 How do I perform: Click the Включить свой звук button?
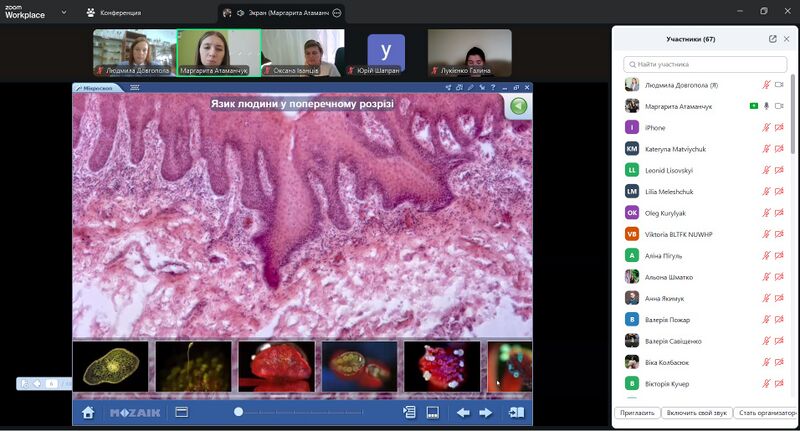[x=695, y=412]
